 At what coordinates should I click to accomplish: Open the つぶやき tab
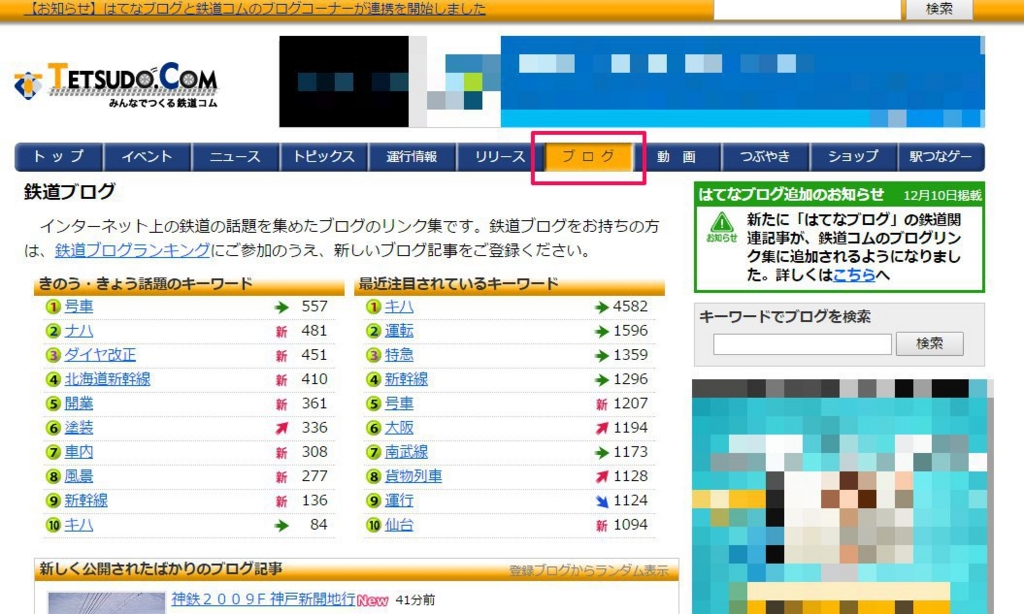tap(765, 157)
